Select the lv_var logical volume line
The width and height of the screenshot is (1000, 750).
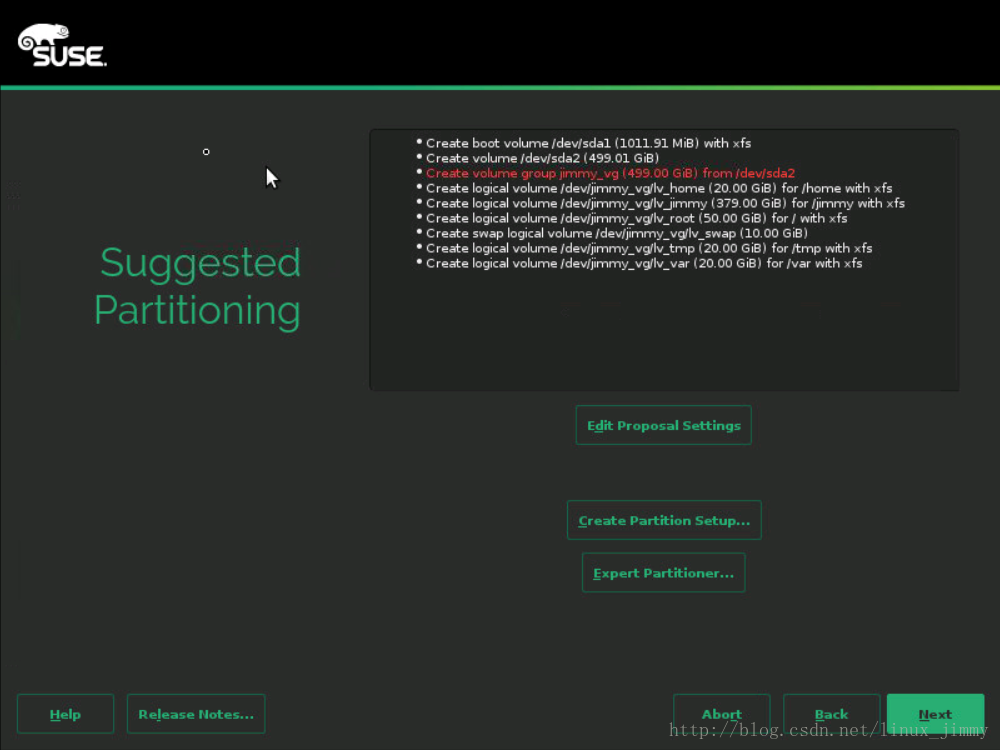click(644, 263)
